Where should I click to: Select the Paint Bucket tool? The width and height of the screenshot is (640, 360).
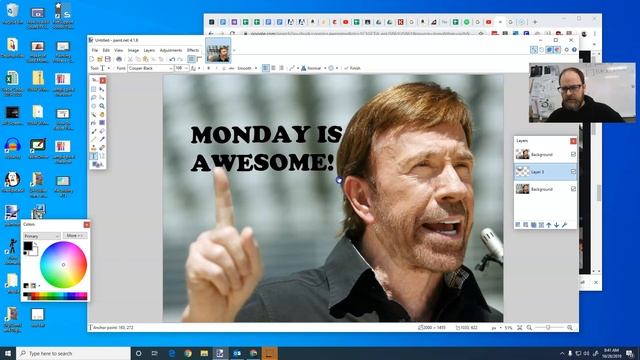pos(93,122)
